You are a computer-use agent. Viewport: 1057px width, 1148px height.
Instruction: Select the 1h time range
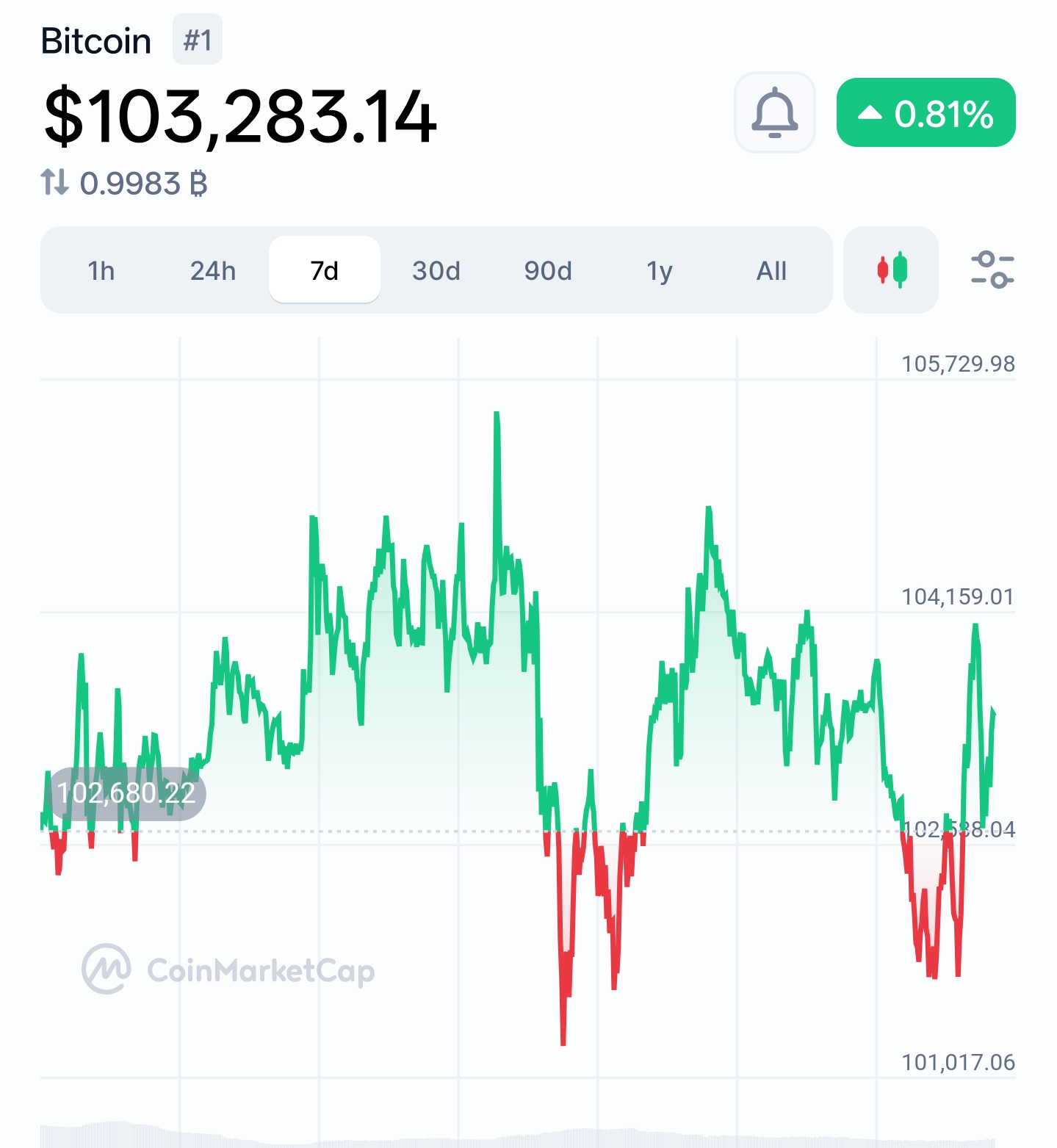(101, 270)
